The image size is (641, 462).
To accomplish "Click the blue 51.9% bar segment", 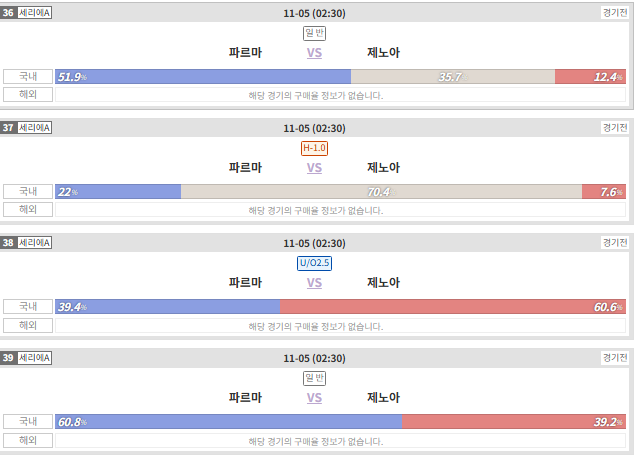I will tap(203, 76).
